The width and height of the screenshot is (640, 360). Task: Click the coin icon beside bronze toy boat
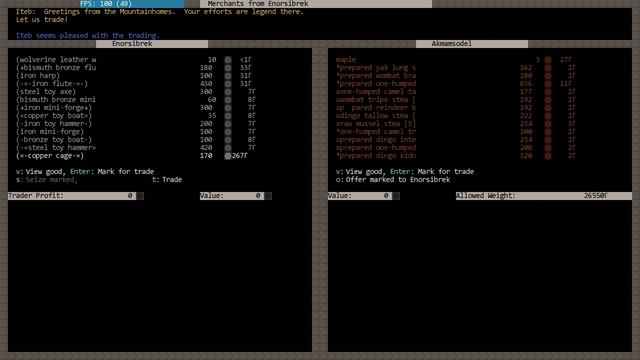coord(228,140)
